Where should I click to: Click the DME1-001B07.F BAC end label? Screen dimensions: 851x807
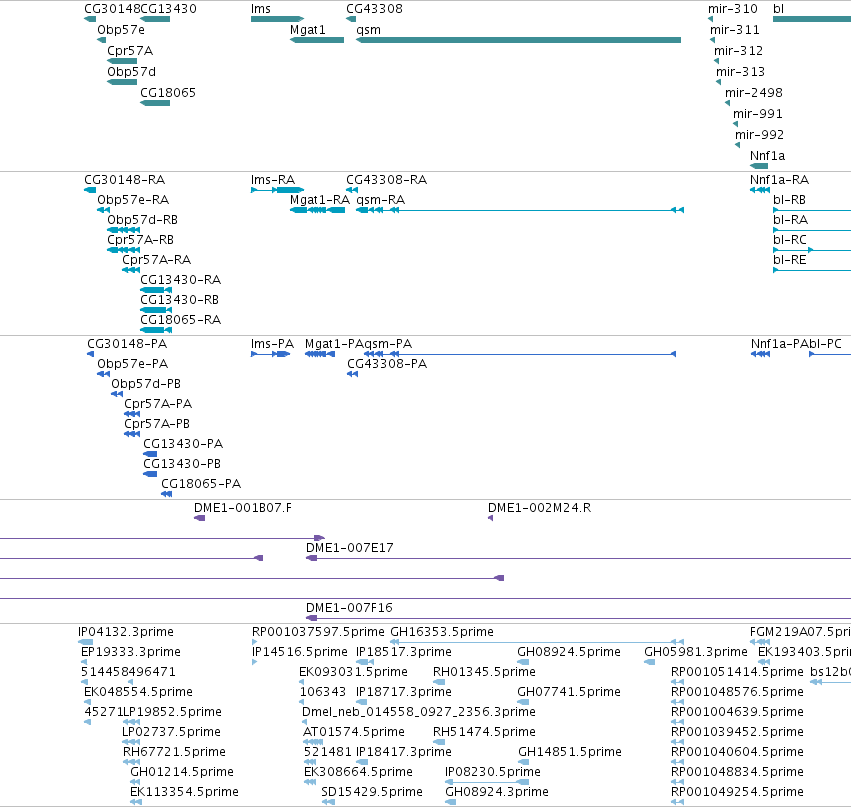tap(243, 508)
